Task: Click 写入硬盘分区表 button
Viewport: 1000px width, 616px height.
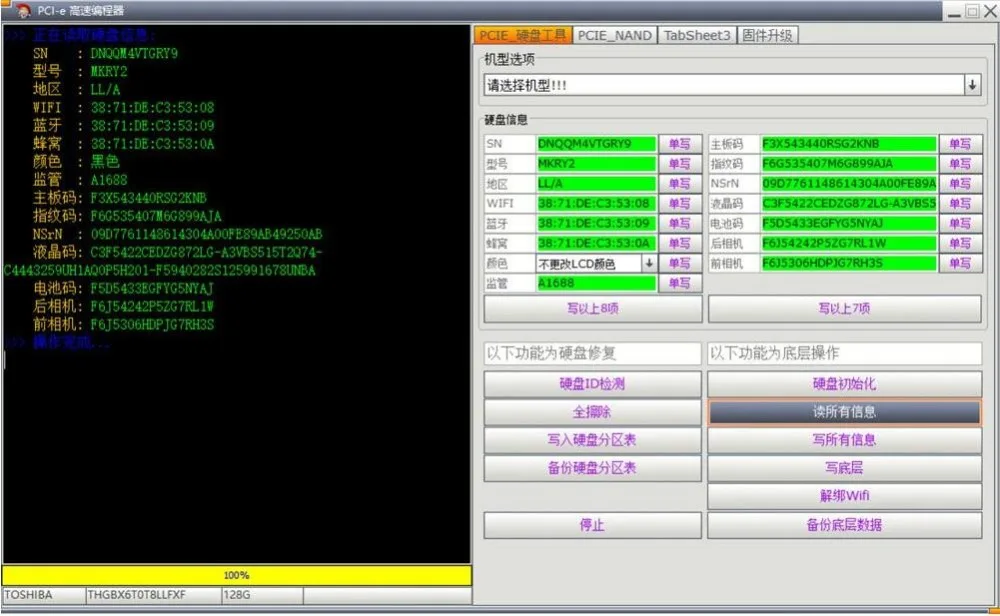Action: click(592, 440)
